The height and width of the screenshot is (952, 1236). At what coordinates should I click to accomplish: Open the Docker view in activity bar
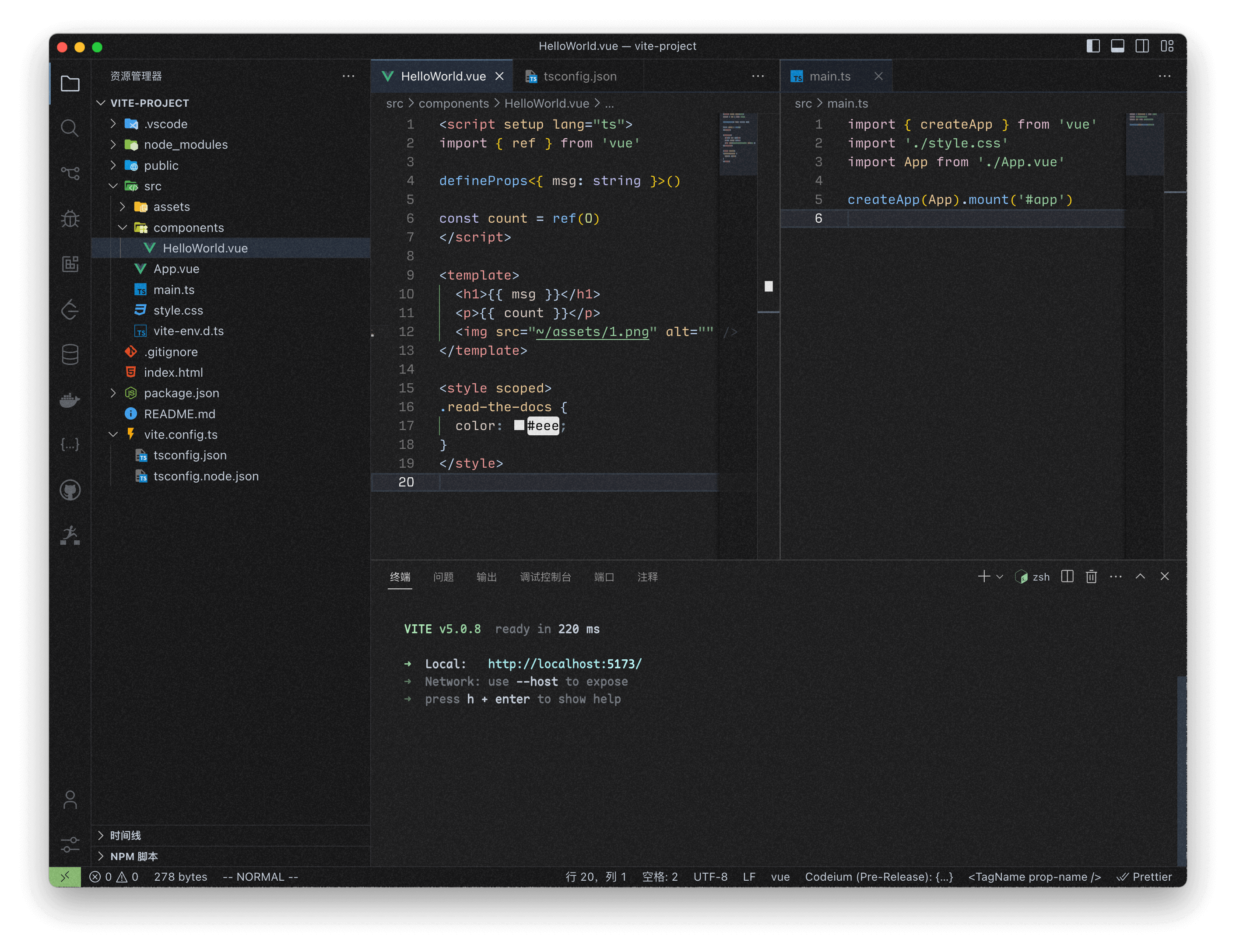70,400
